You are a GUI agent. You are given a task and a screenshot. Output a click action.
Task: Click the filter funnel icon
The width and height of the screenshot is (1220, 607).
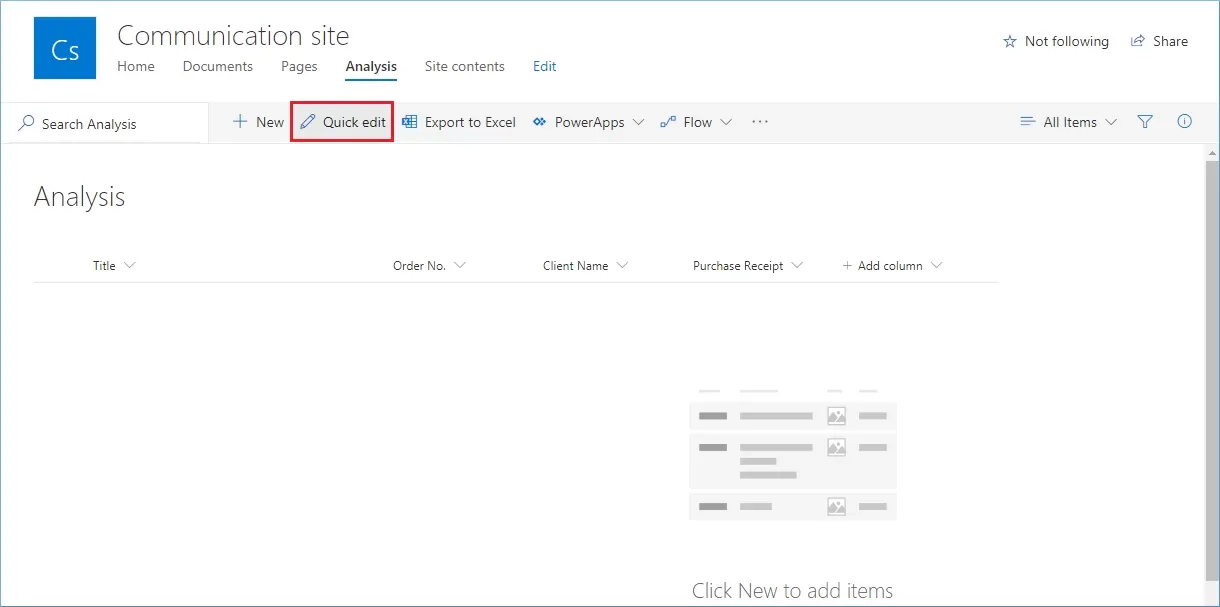(1145, 122)
